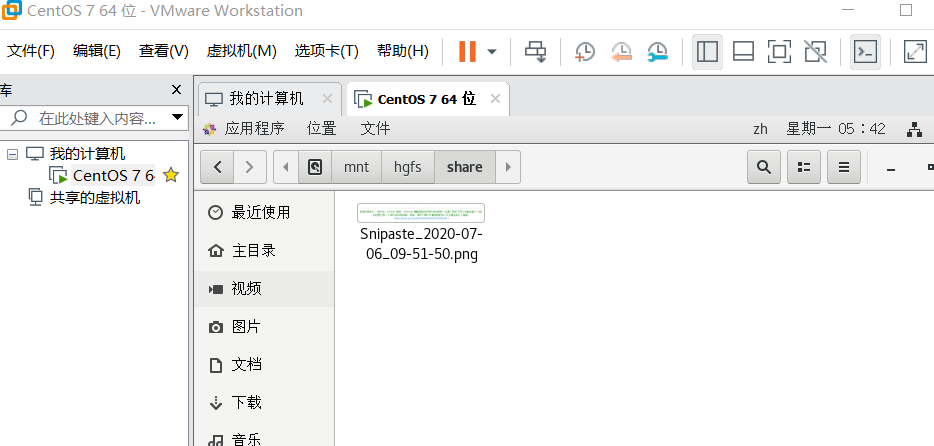Select the Snipaste png file thumbnail
Image resolution: width=934 pixels, height=446 pixels.
point(421,213)
